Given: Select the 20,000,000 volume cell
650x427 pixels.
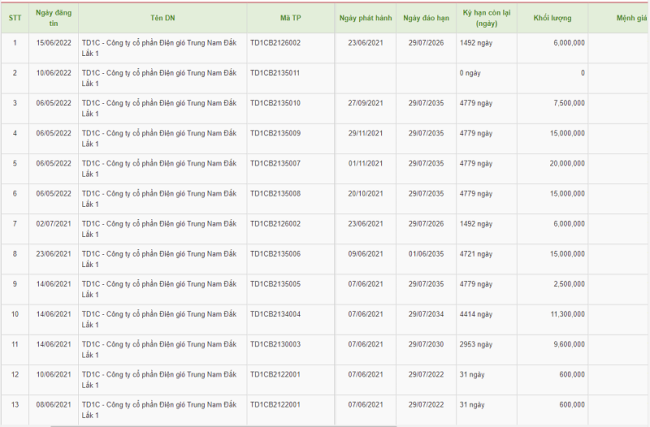Looking at the screenshot, I should pos(566,163).
